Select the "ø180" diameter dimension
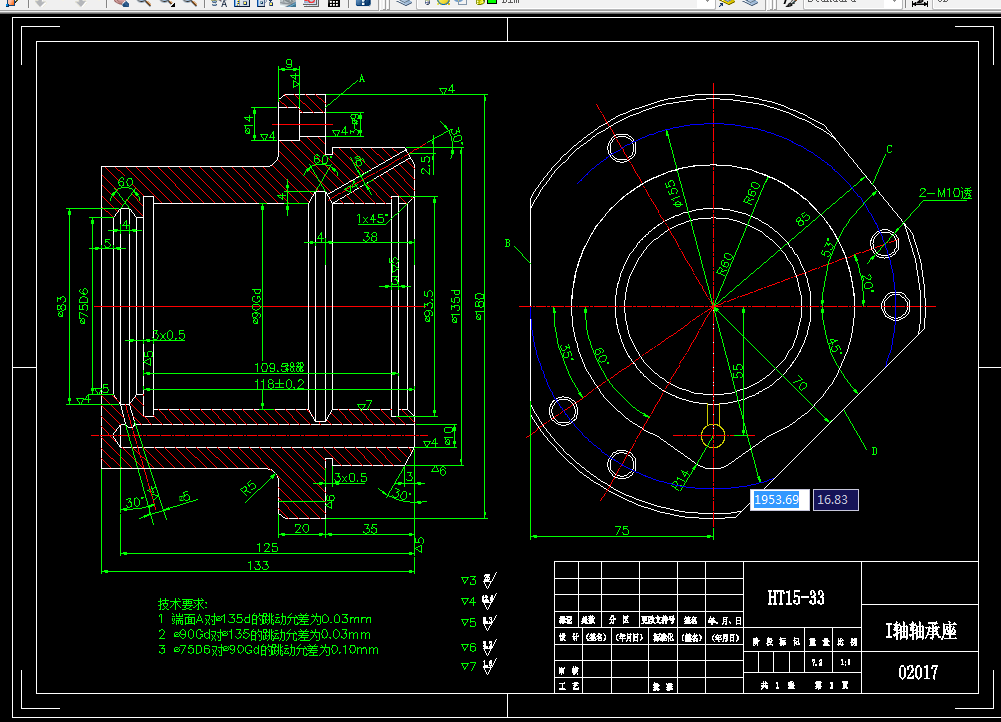The height and width of the screenshot is (722, 1001). click(x=479, y=306)
